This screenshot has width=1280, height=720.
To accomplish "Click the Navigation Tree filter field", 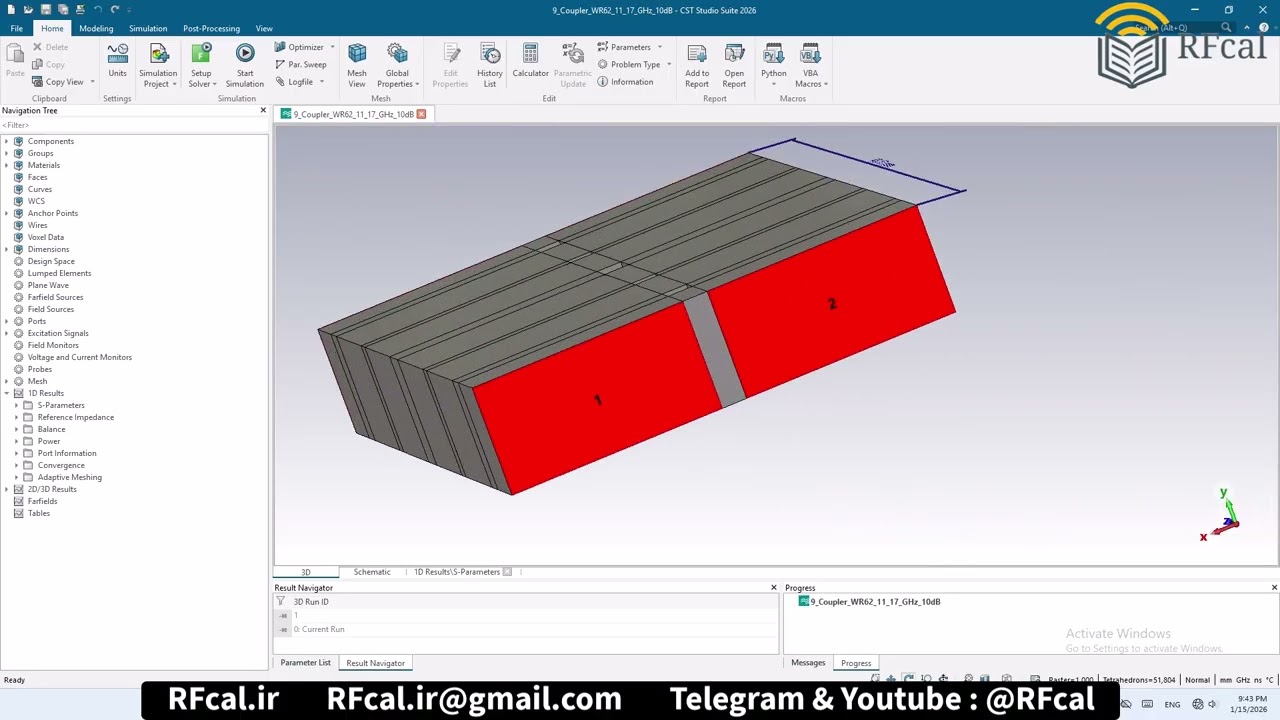I will pyautogui.click(x=134, y=125).
